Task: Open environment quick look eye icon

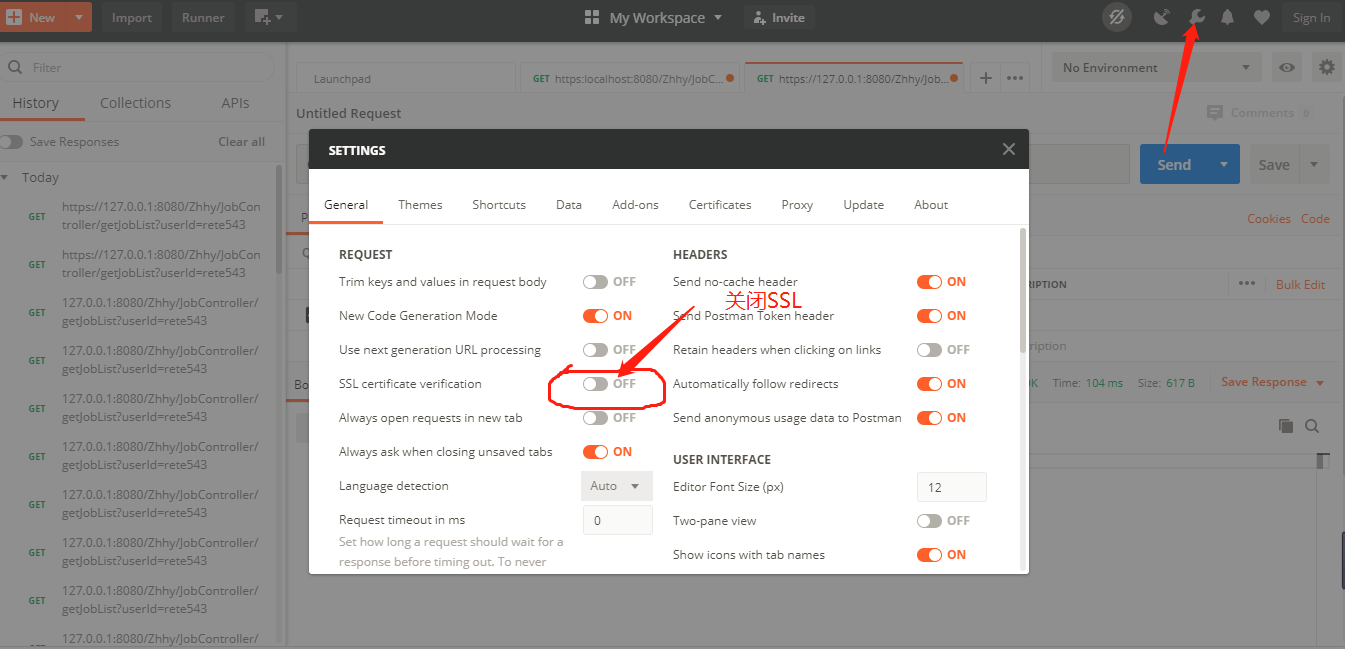Action: (1287, 67)
